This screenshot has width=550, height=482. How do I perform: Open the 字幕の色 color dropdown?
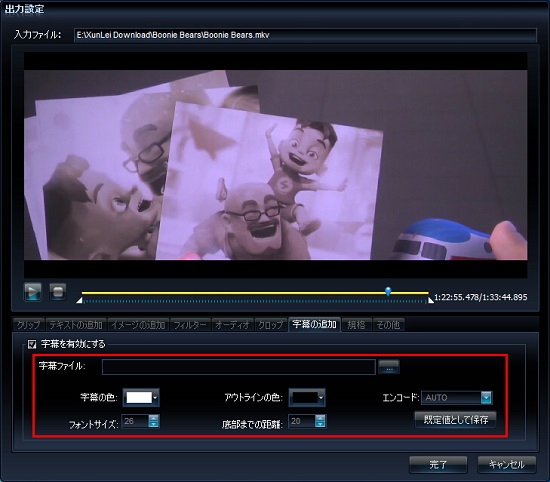pos(141,398)
